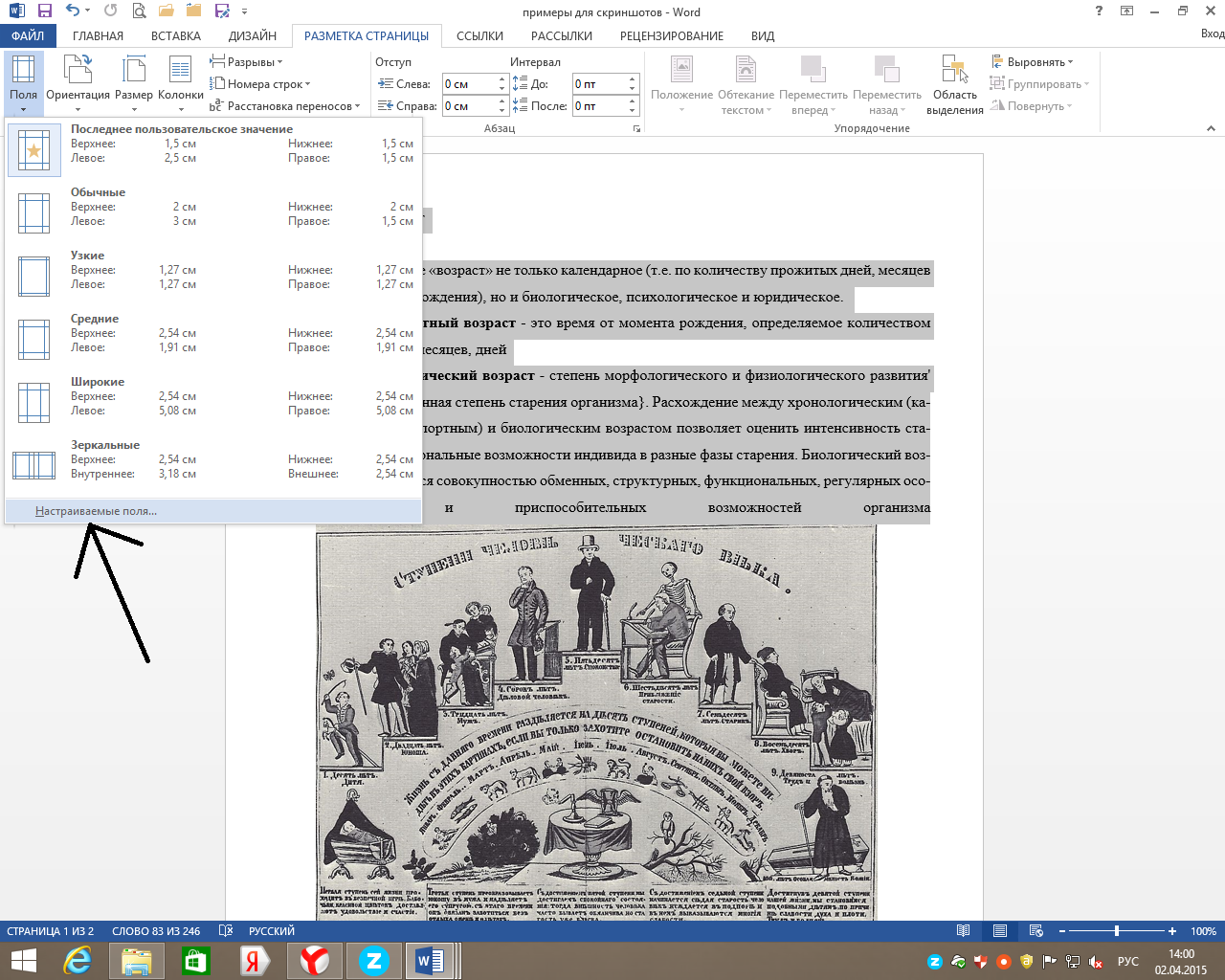Open Word help question mark icon
The height and width of the screenshot is (980, 1225).
(1098, 11)
